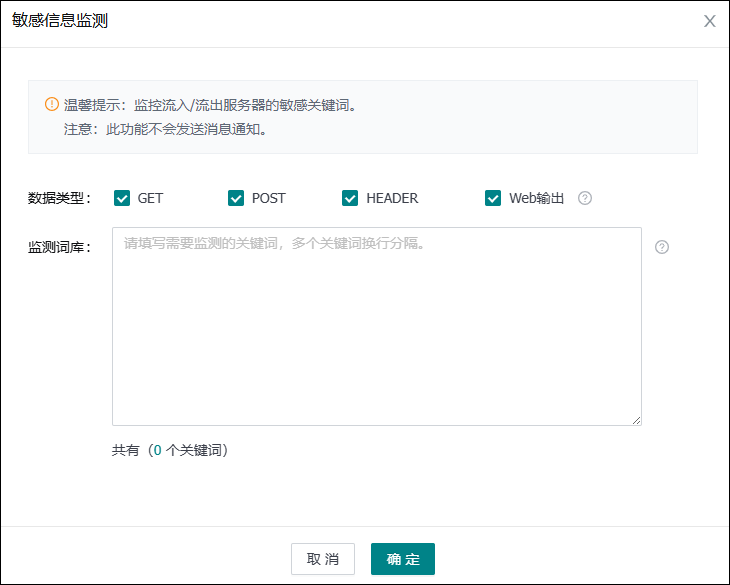This screenshot has width=730, height=585.
Task: Click the 数据类型 label
Action: [59, 198]
